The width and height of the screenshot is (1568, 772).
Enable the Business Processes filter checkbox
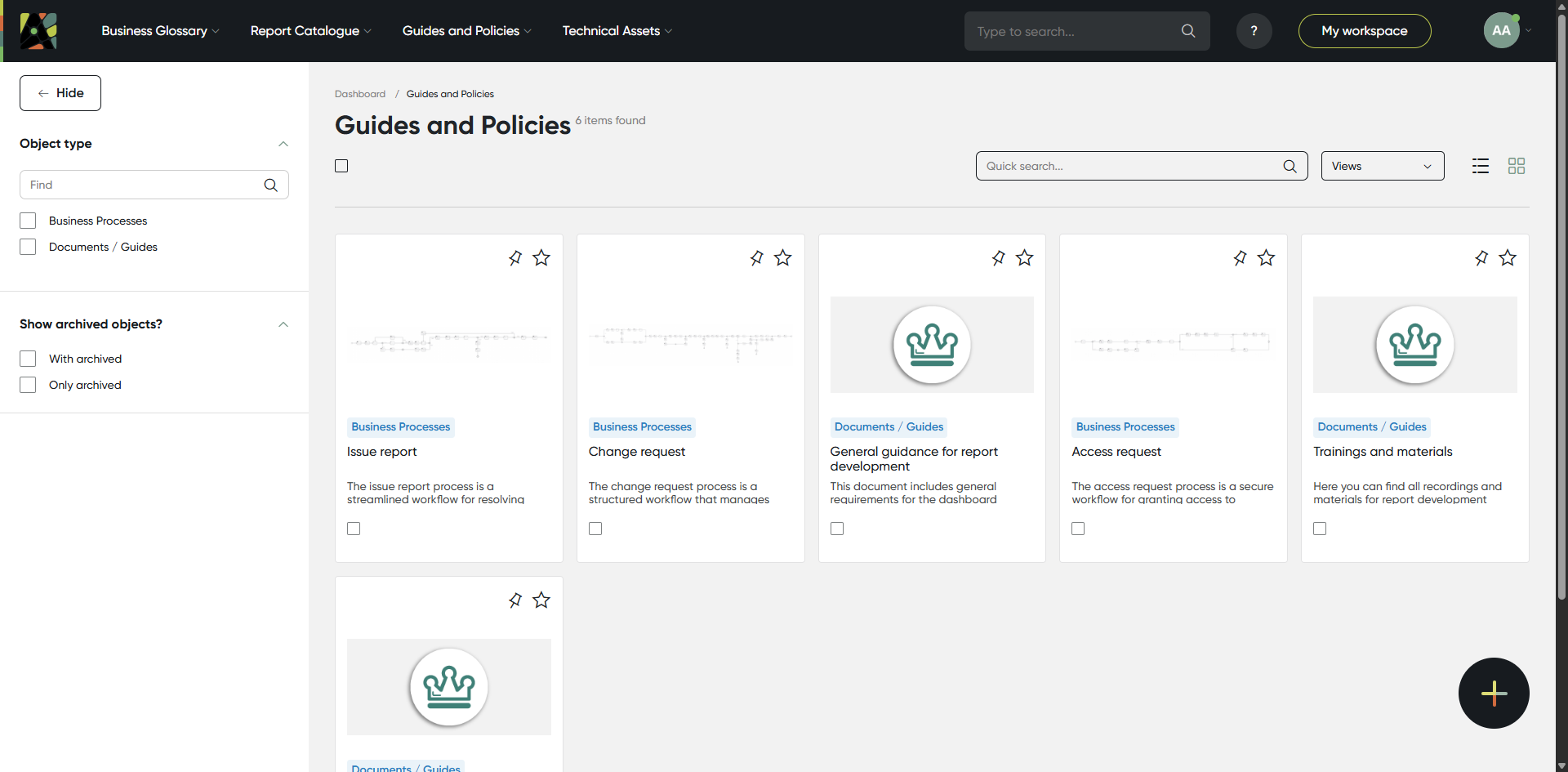[x=29, y=221]
